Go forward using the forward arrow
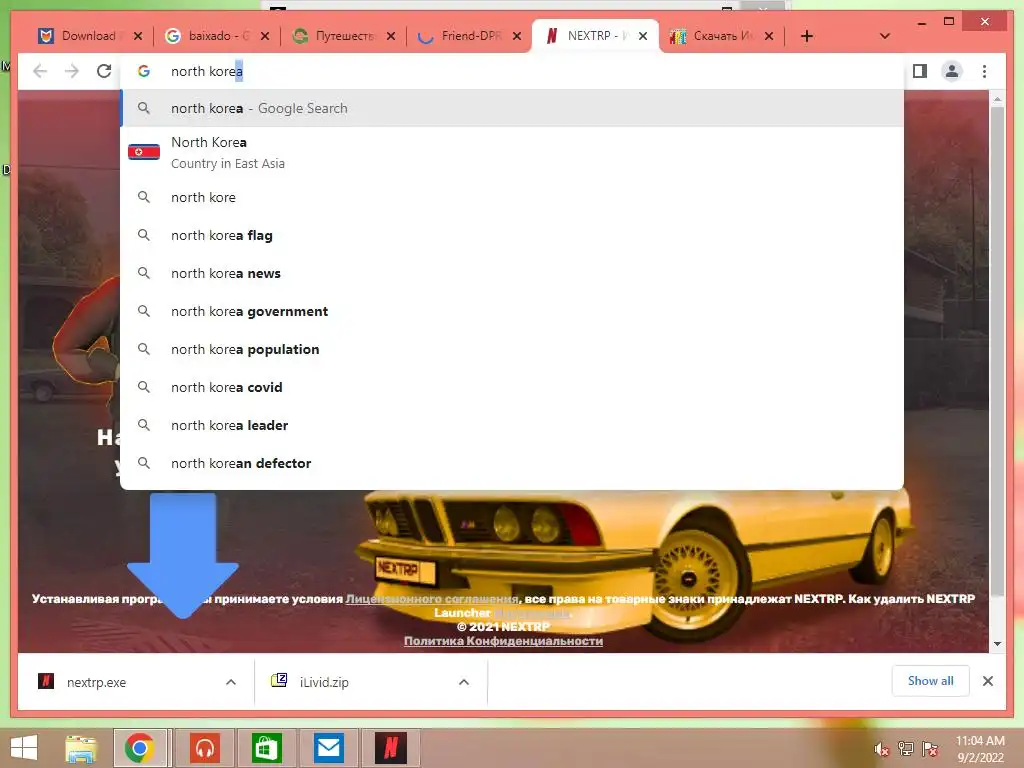Viewport: 1024px width, 768px height. pos(72,71)
